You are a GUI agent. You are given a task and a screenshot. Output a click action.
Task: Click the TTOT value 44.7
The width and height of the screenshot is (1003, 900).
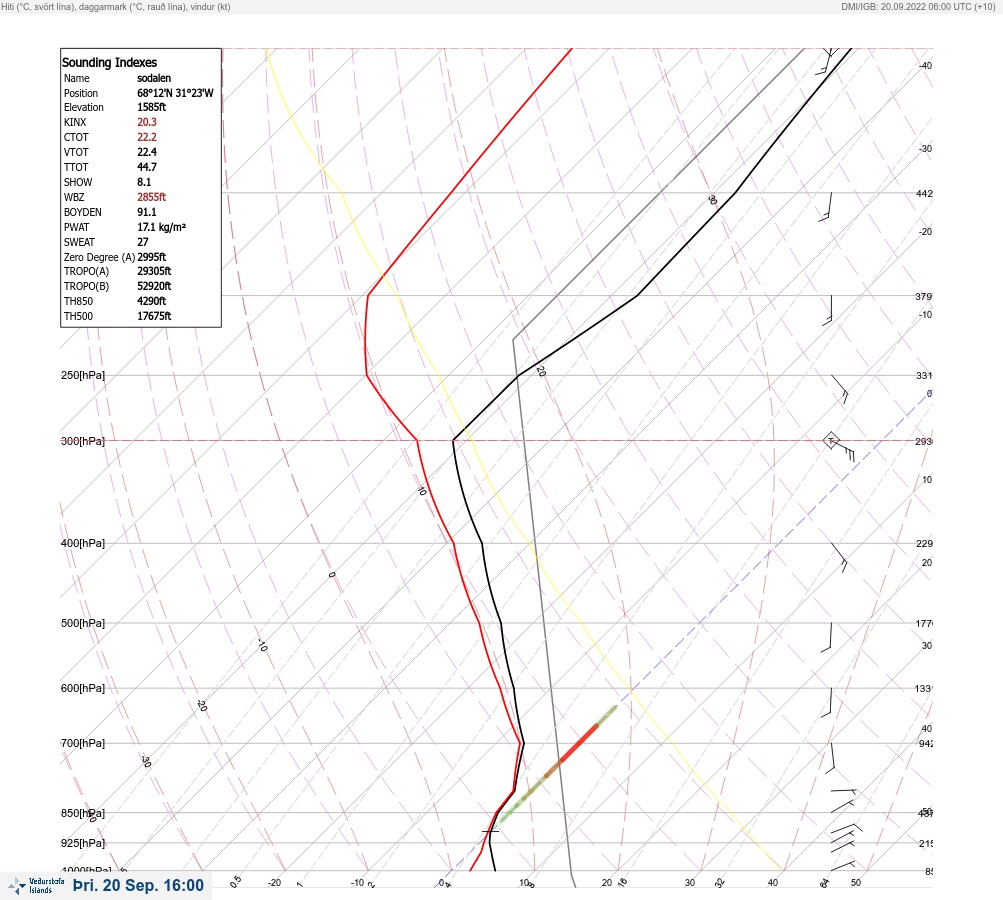pos(146,167)
